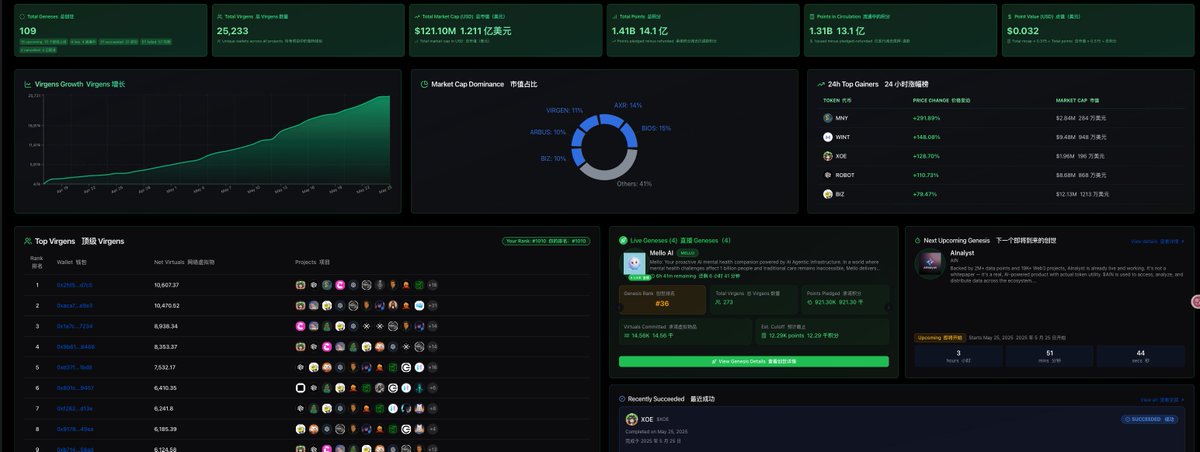The image size is (1200, 452).
Task: Open the rank 1 wallet address link
Action: [x=75, y=285]
